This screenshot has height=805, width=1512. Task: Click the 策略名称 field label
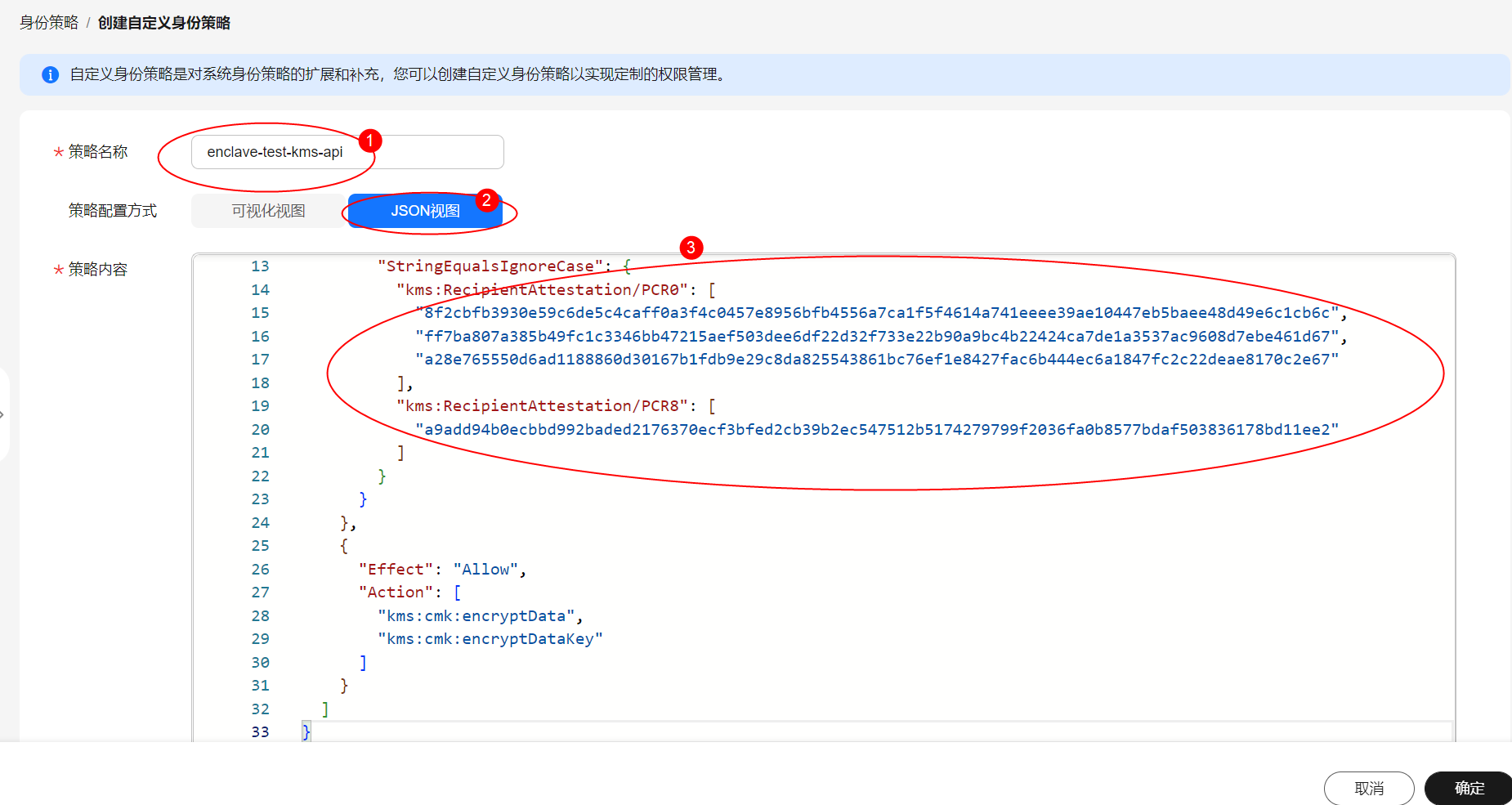[97, 152]
